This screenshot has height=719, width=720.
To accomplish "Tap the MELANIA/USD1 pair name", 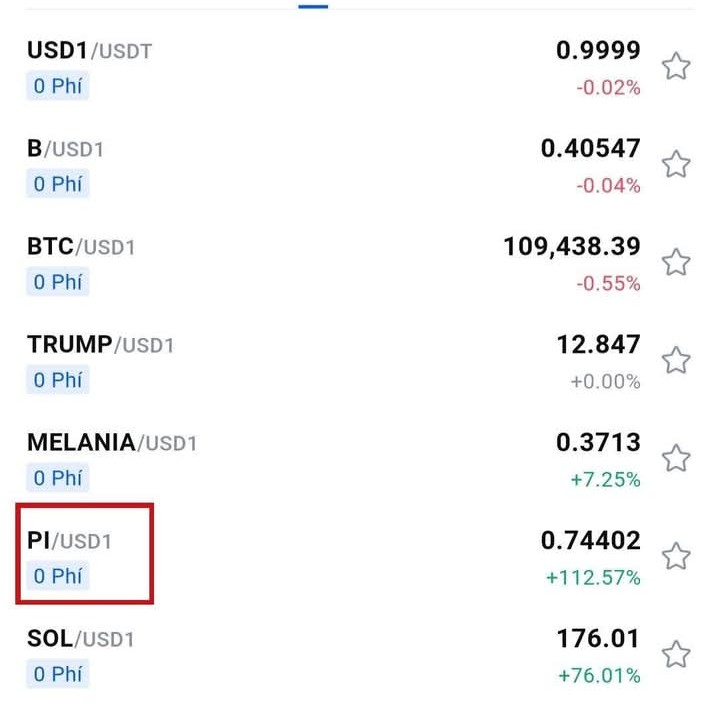I will [x=112, y=443].
